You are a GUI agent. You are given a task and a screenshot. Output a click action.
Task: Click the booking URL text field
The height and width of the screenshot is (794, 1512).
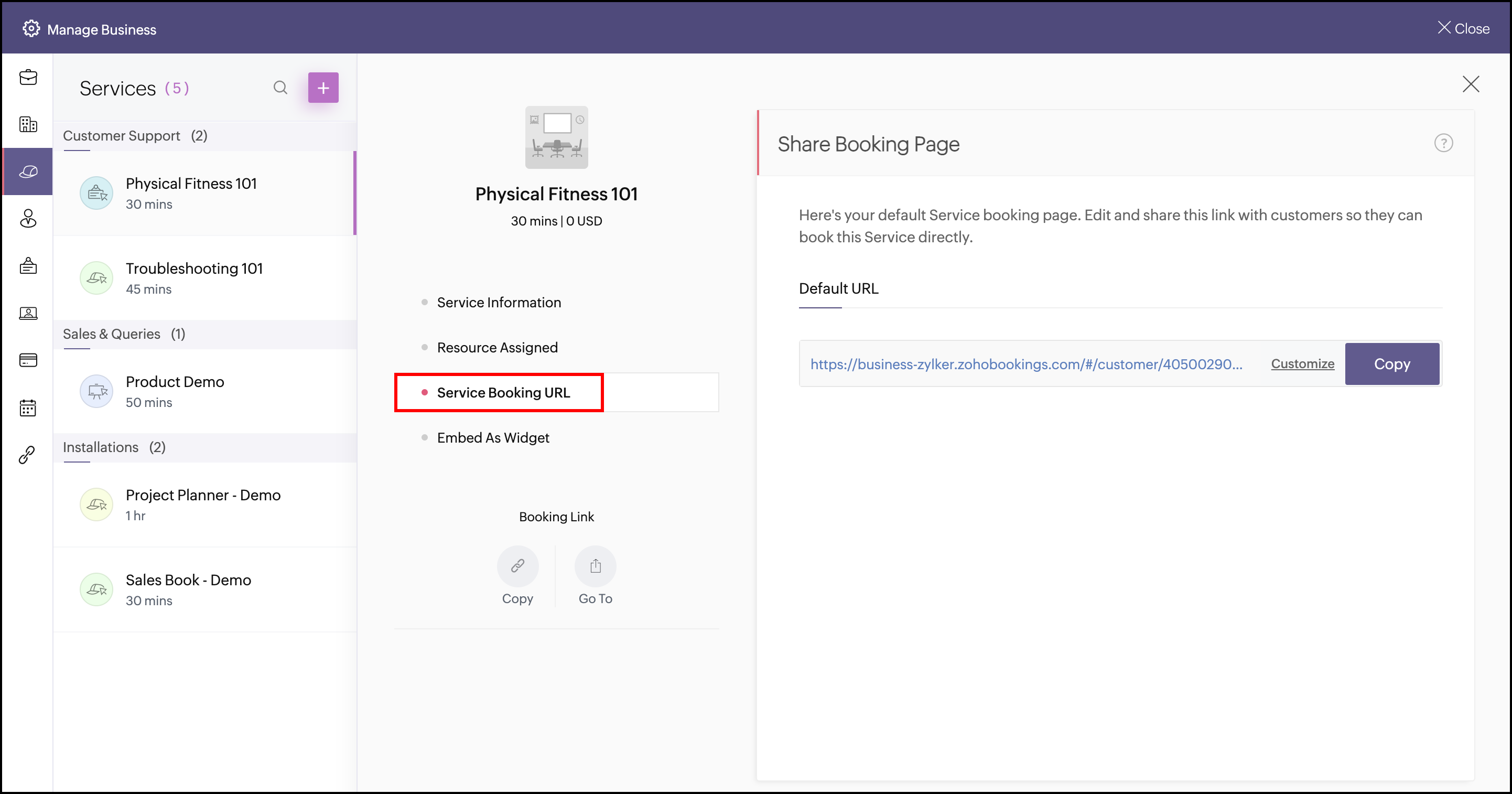point(1025,364)
